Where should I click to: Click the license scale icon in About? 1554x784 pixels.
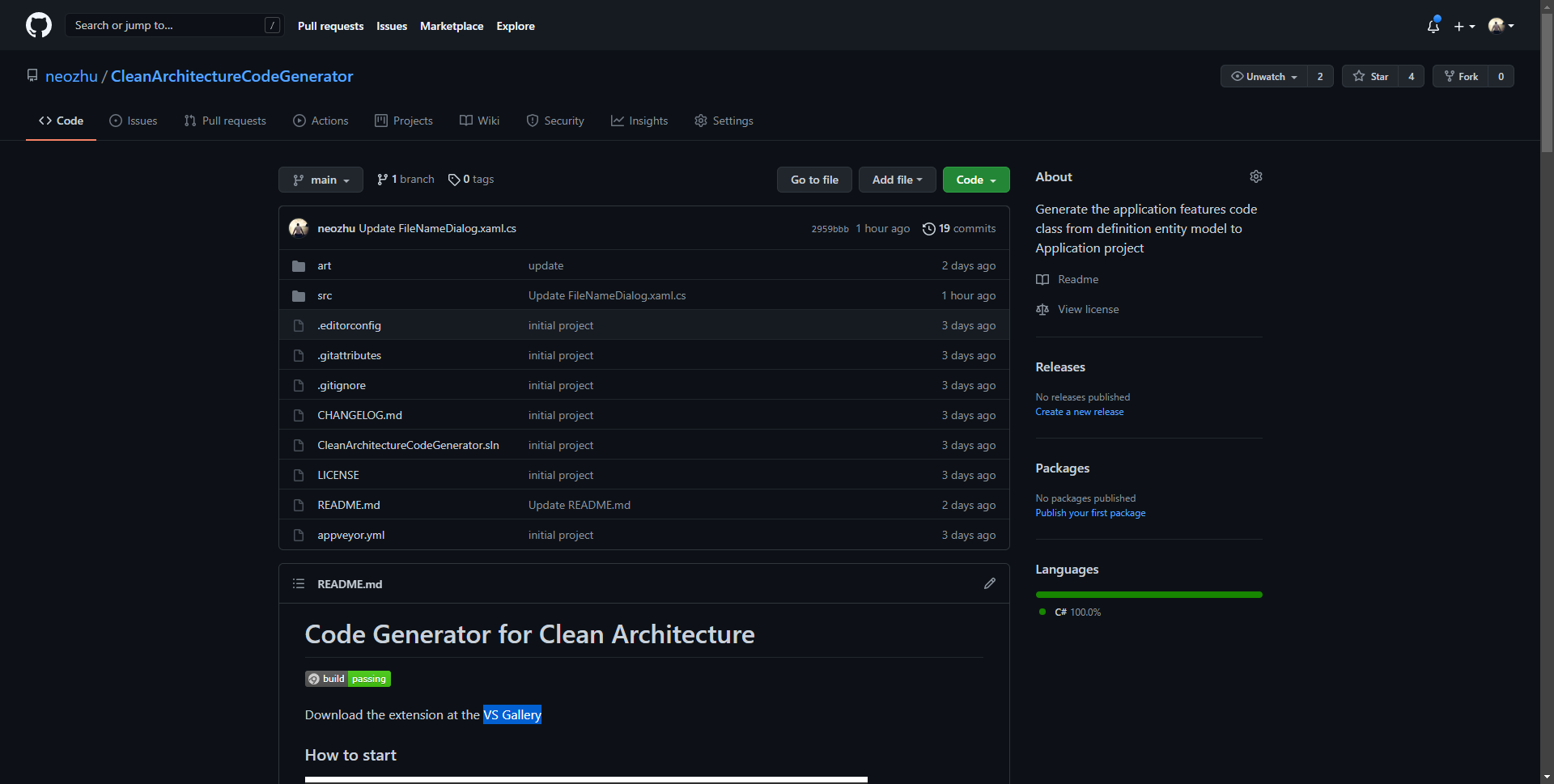[x=1042, y=309]
